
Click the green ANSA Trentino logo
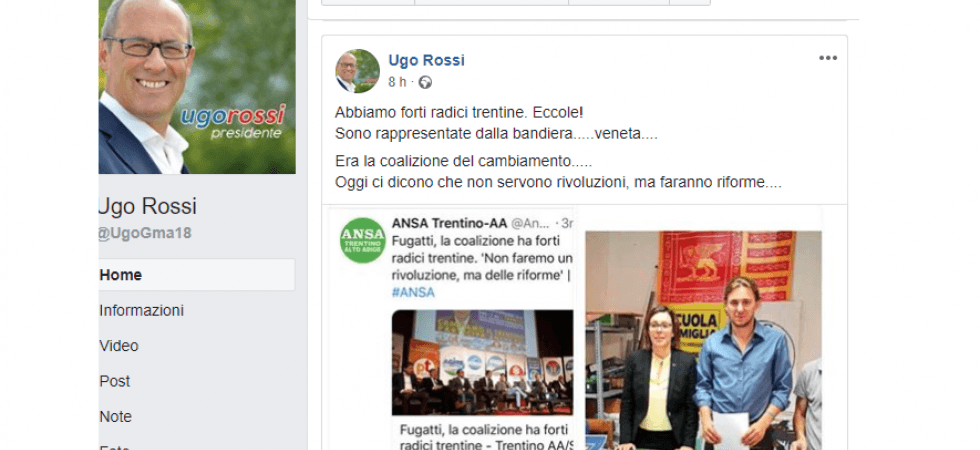362,241
